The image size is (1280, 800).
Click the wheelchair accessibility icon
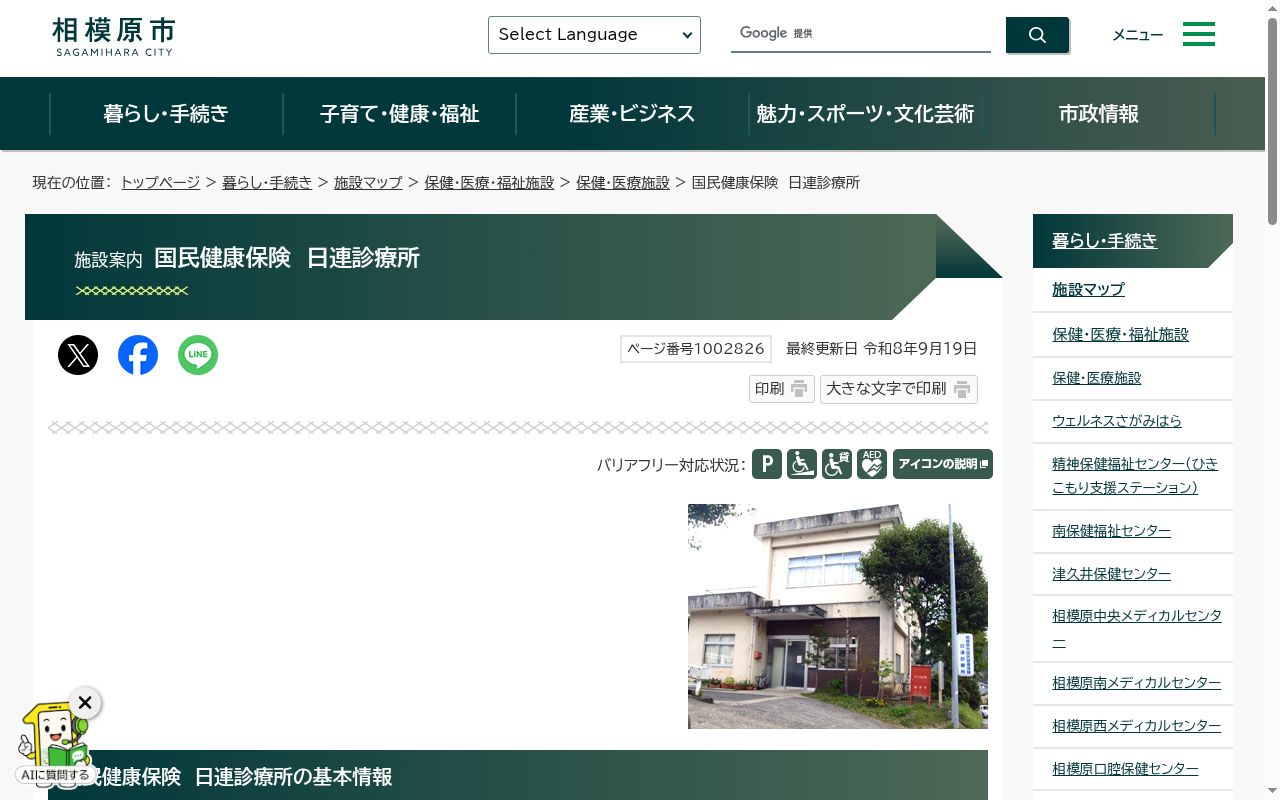(802, 464)
